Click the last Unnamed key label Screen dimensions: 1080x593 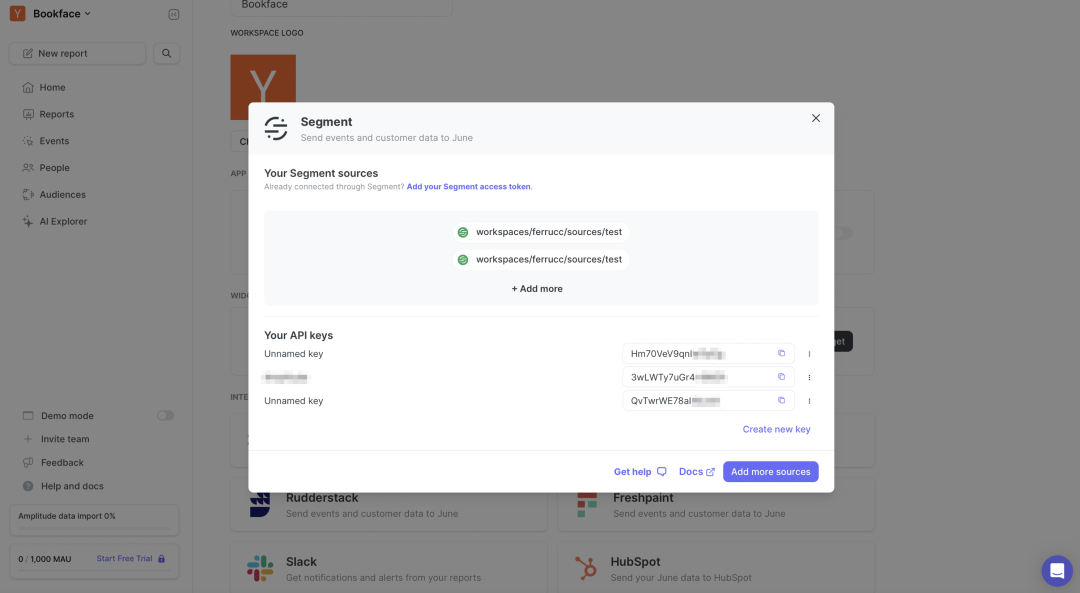tap(293, 401)
